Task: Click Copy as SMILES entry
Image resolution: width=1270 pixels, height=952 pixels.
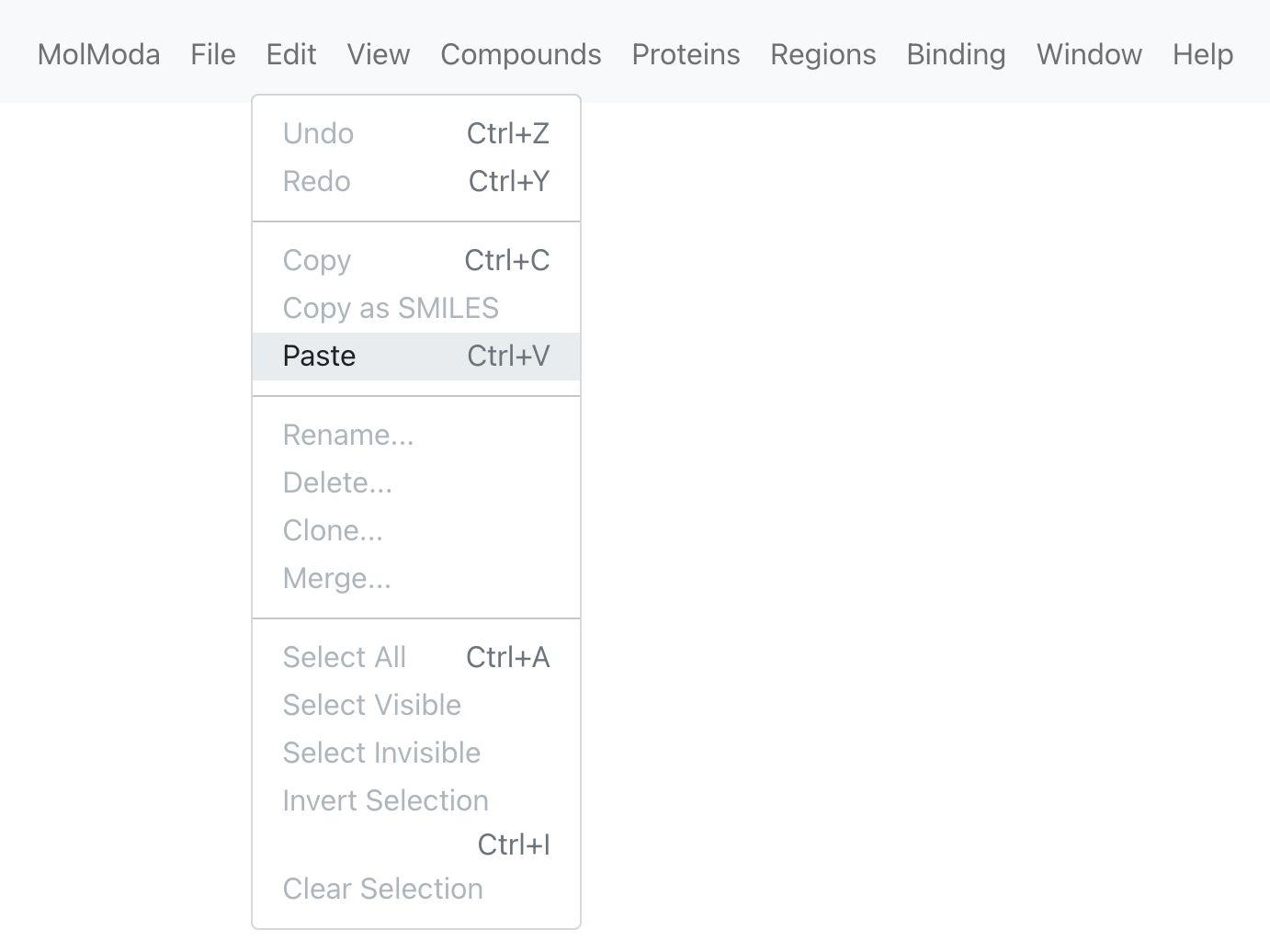Action: tap(416, 308)
